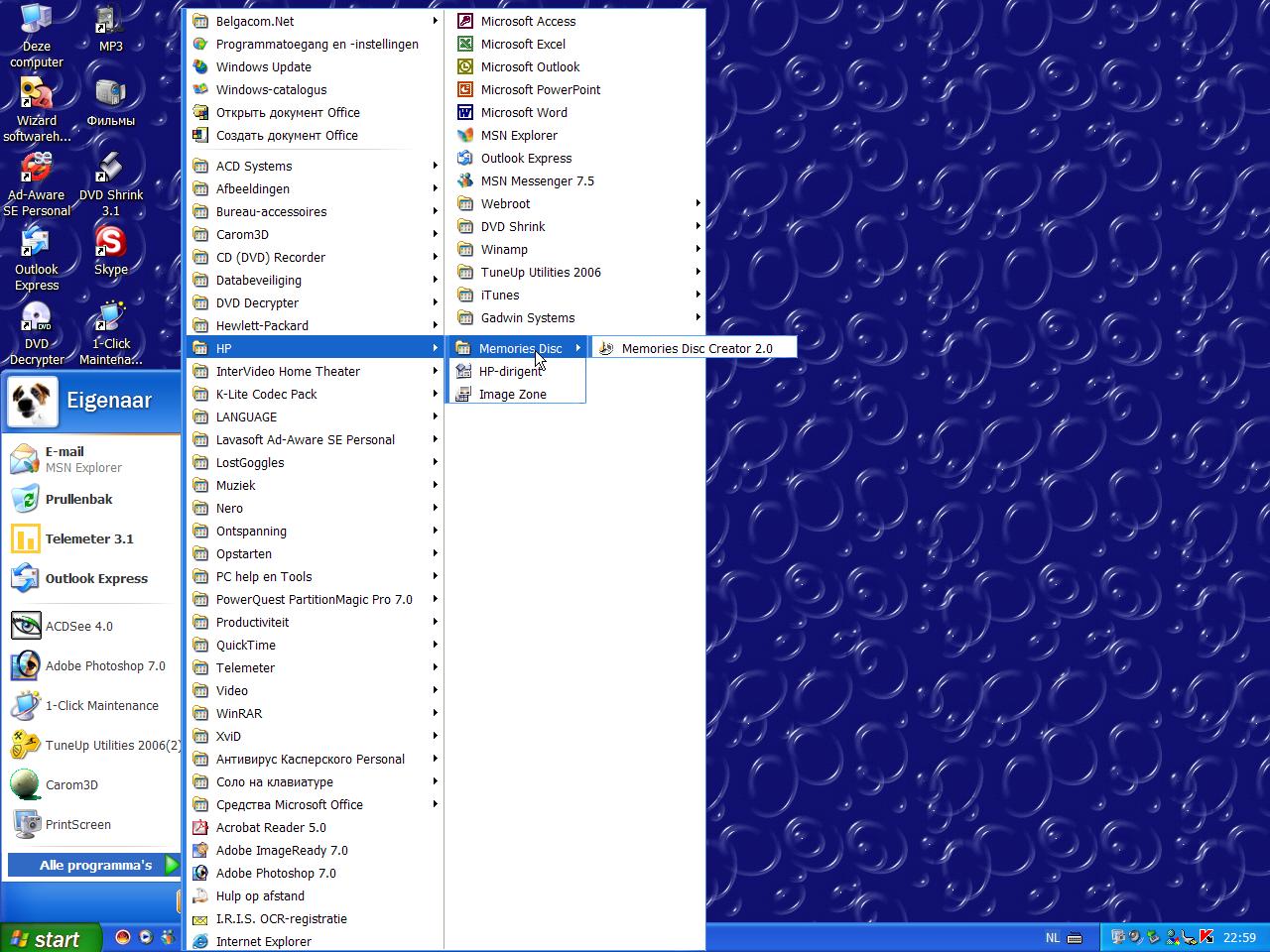The image size is (1270, 952).
Task: Open MSN Explorer in the programs list
Action: coord(575,135)
